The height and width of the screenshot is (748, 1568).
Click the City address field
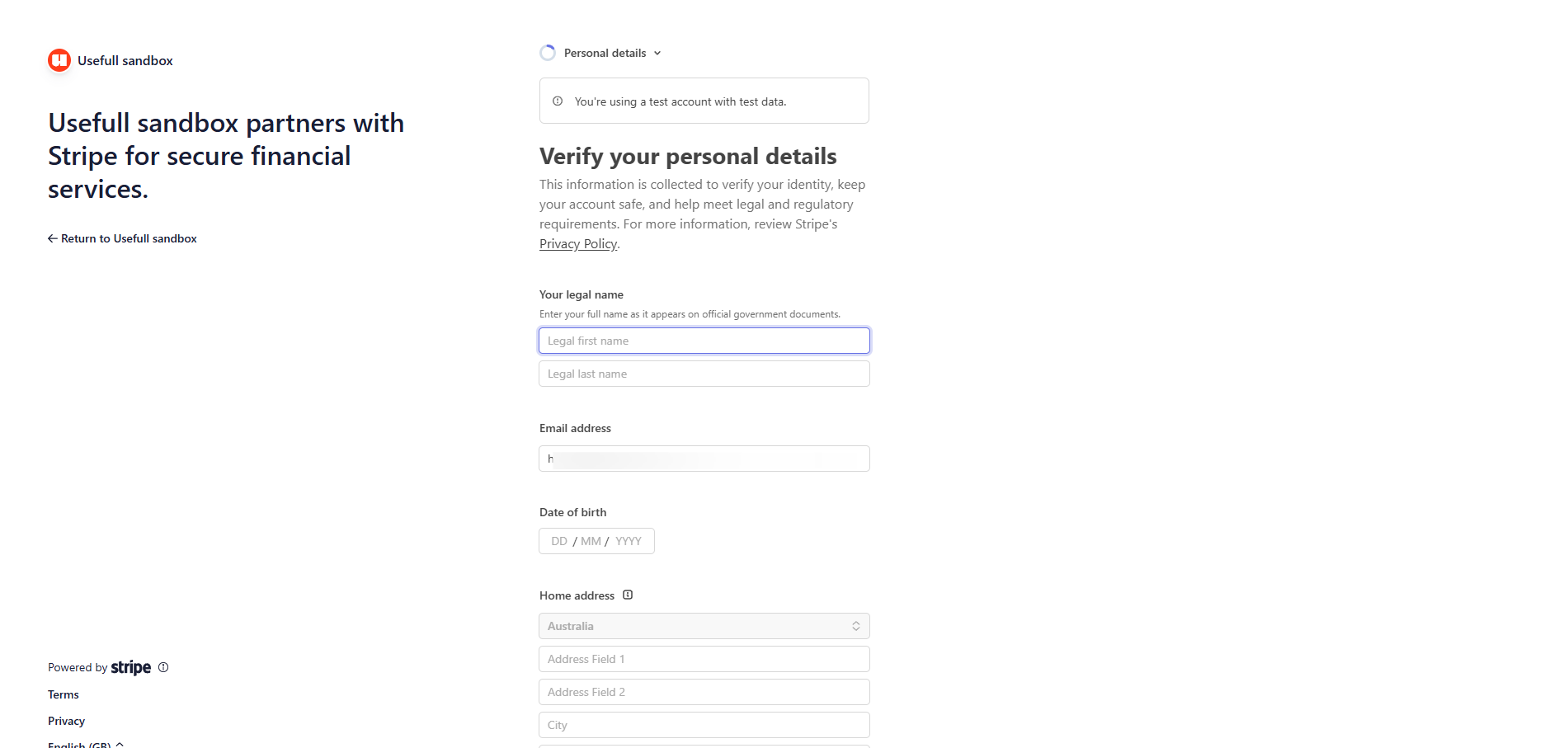coord(704,724)
